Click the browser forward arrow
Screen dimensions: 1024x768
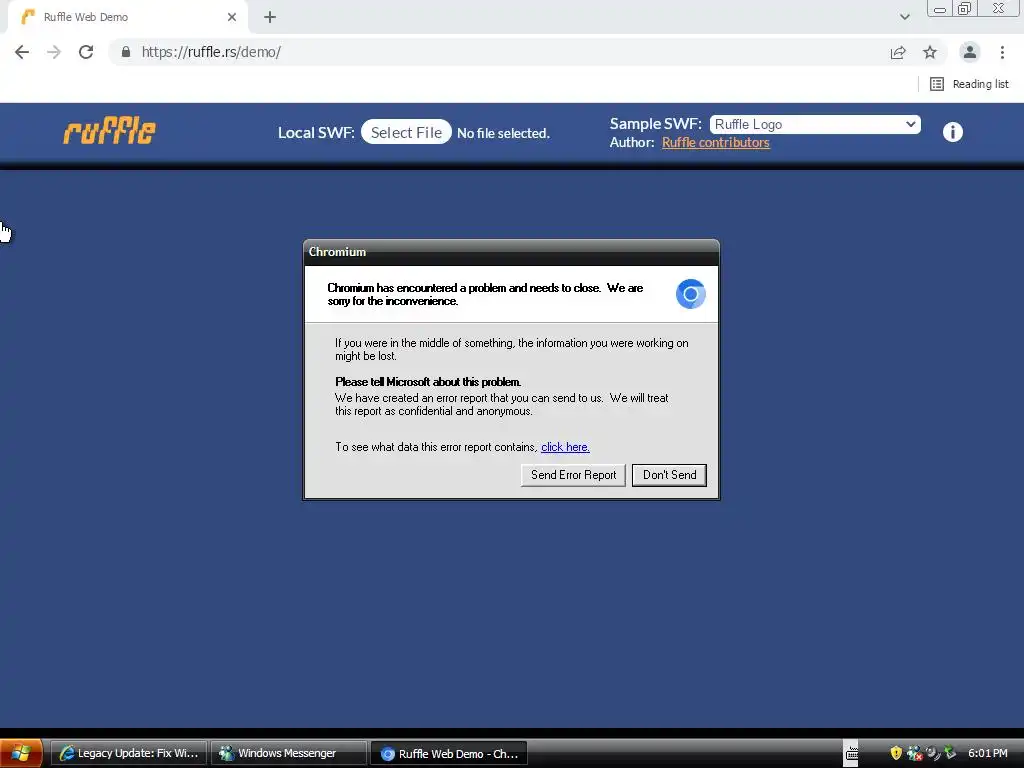point(54,52)
